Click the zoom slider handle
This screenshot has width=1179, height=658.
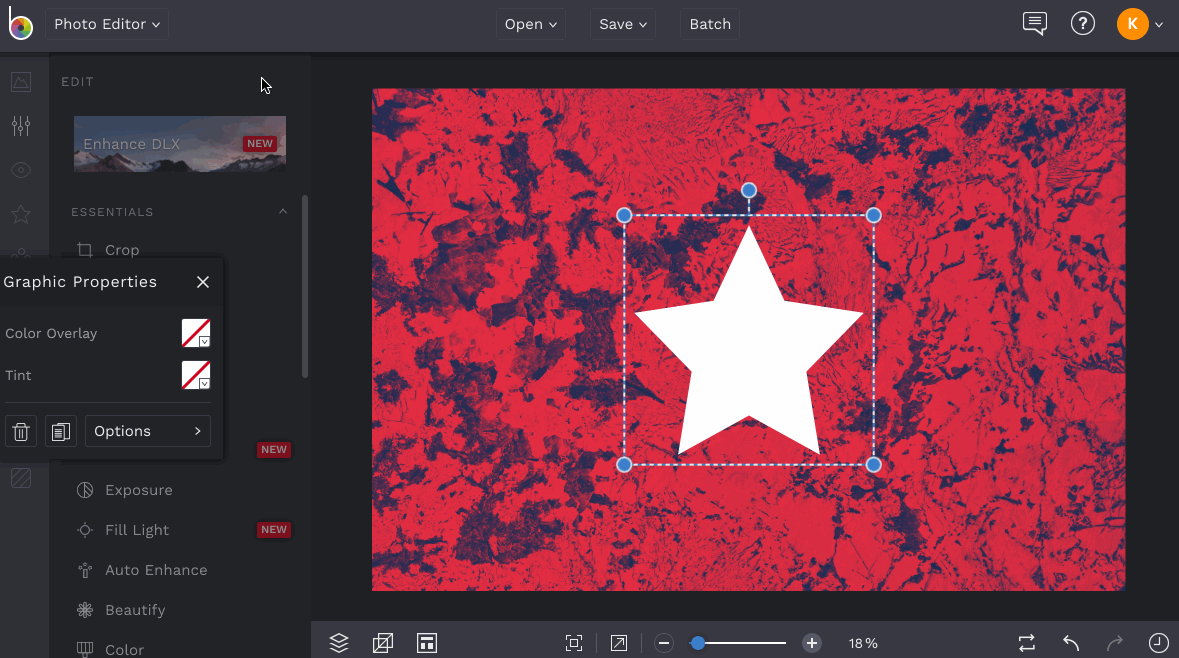(x=698, y=643)
